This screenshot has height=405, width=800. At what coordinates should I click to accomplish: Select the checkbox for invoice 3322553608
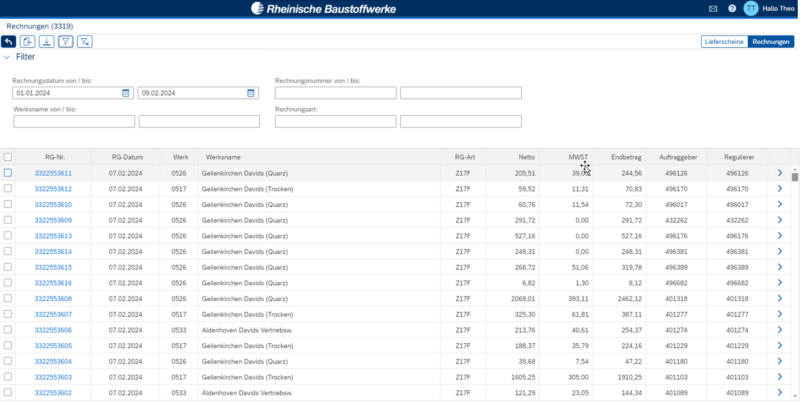8,298
